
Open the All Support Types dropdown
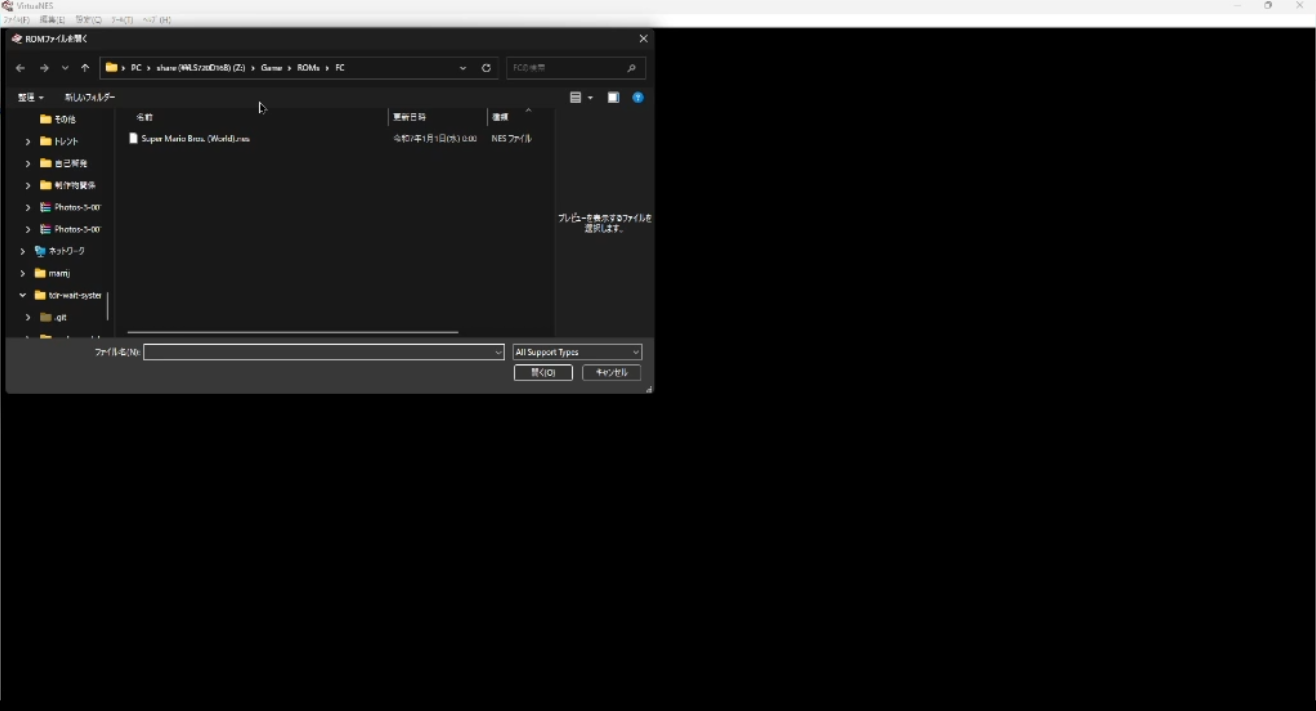point(576,352)
